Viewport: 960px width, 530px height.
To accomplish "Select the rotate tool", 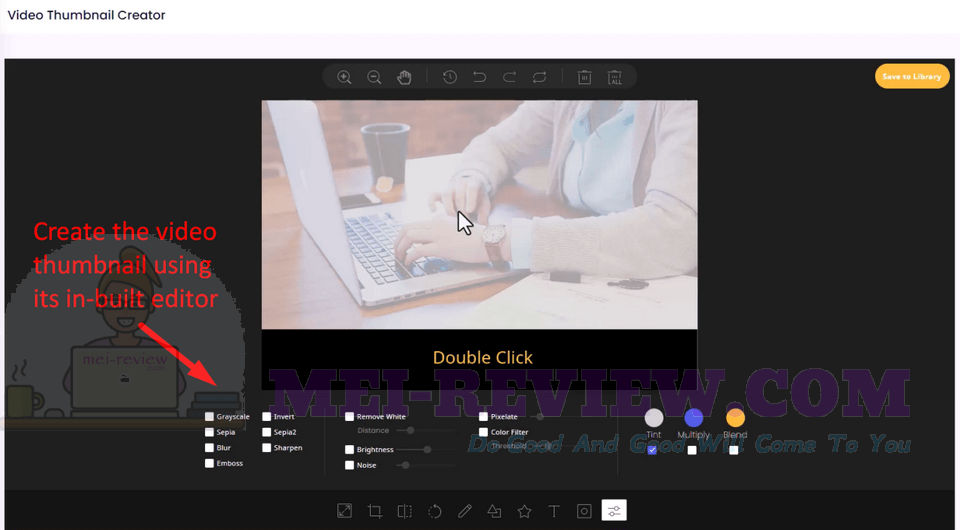I will [x=435, y=510].
